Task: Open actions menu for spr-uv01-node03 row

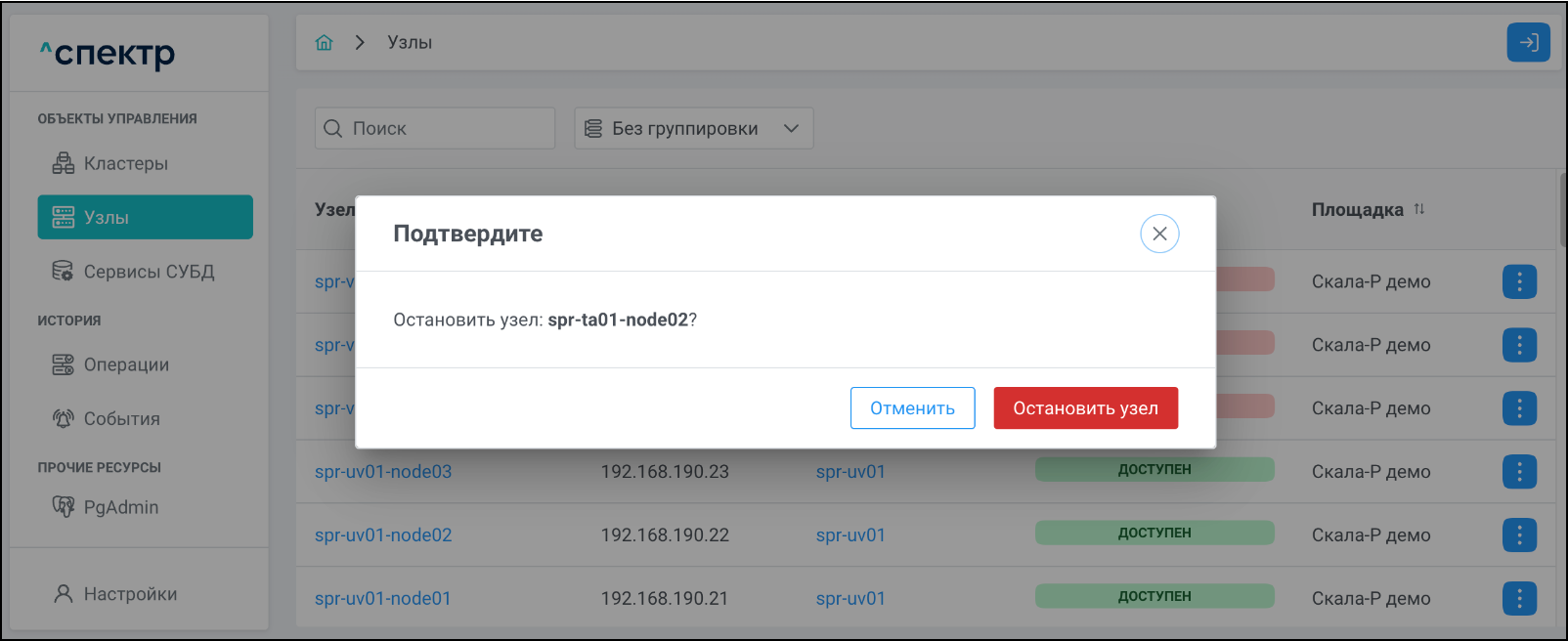Action: coord(1519,472)
